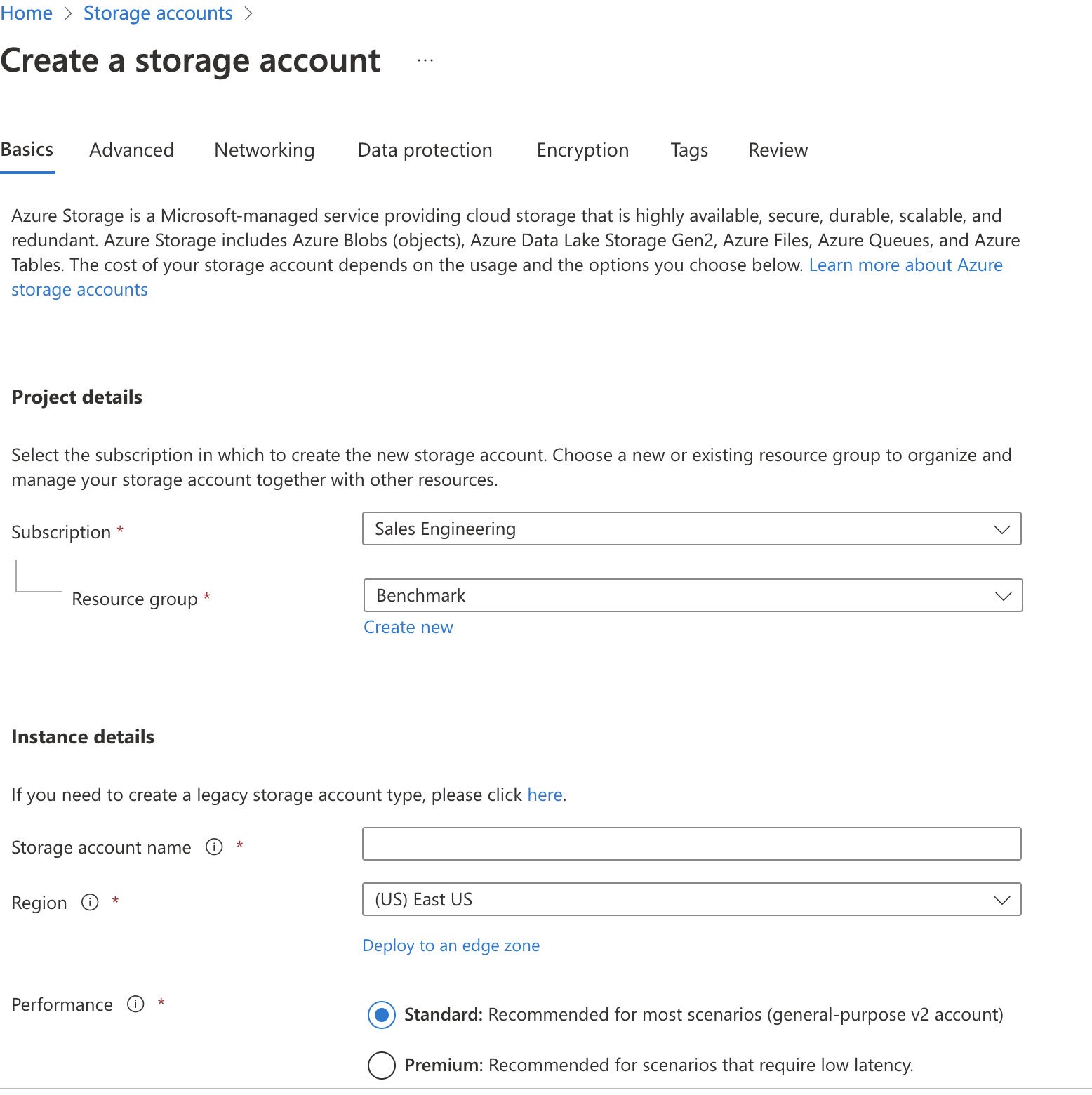
Task: Open the Resource group dropdown
Action: pos(692,595)
